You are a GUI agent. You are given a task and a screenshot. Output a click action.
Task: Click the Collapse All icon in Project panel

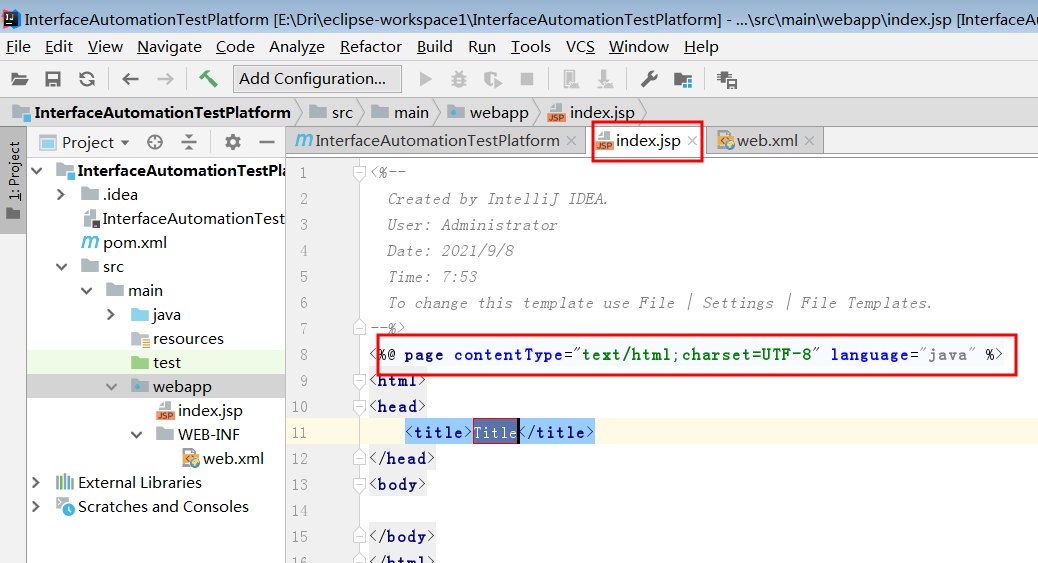[x=189, y=142]
